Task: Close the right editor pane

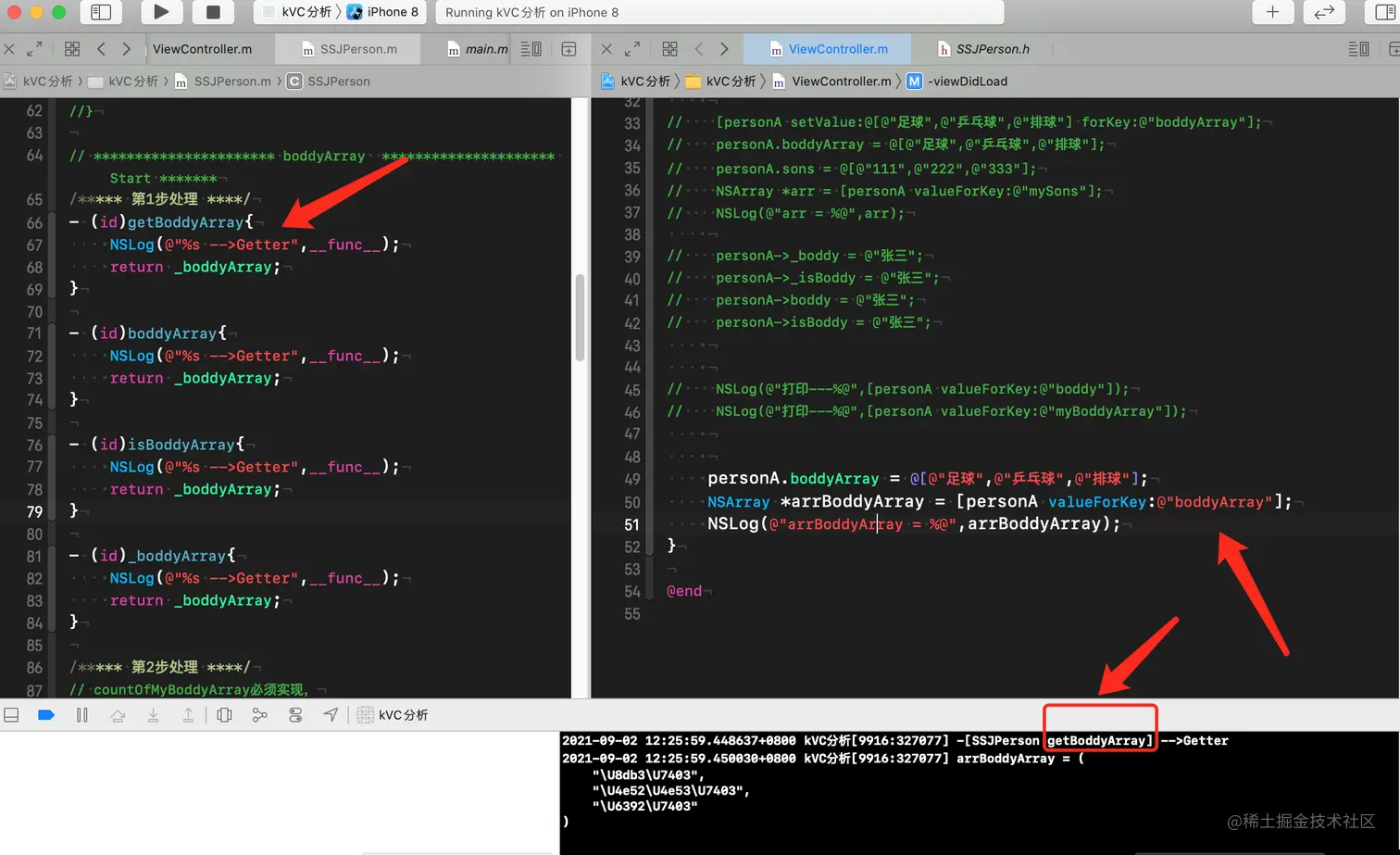Action: (606, 49)
